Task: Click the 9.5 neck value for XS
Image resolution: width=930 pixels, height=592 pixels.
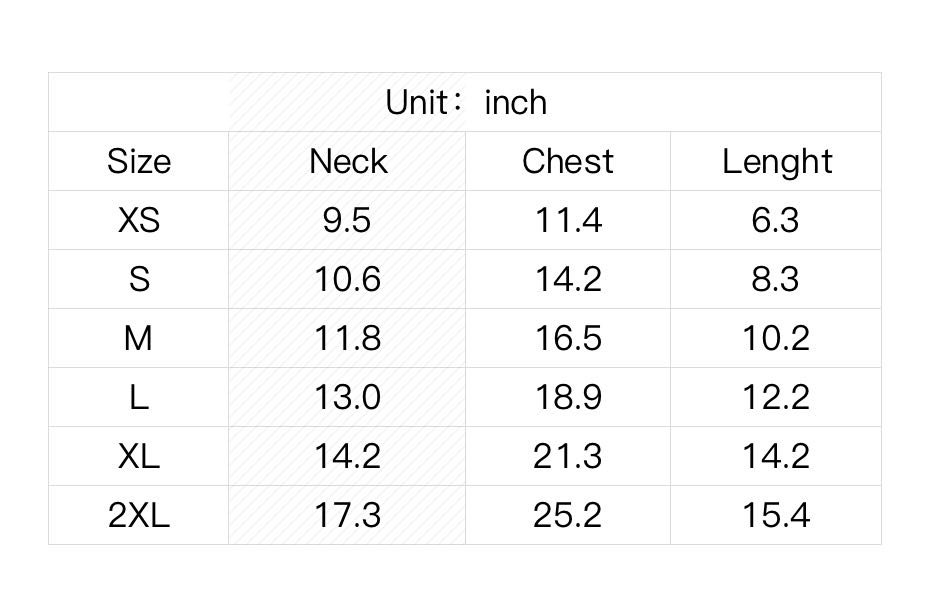Action: click(347, 220)
